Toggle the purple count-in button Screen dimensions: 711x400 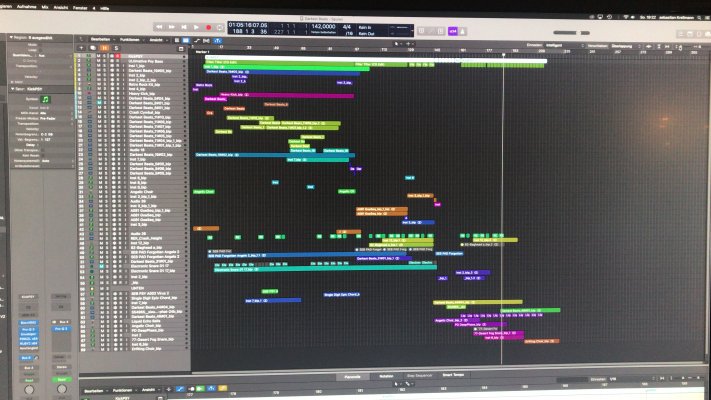(453, 31)
